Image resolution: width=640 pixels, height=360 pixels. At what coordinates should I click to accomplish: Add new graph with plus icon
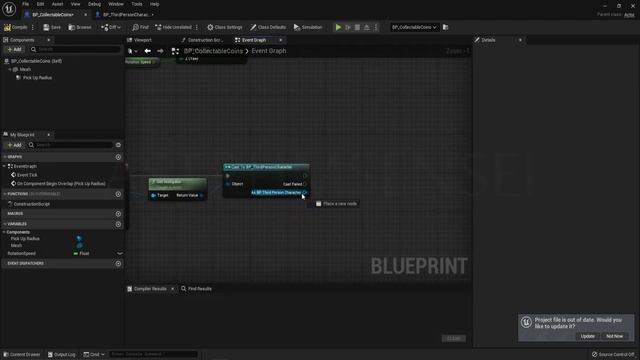click(118, 157)
